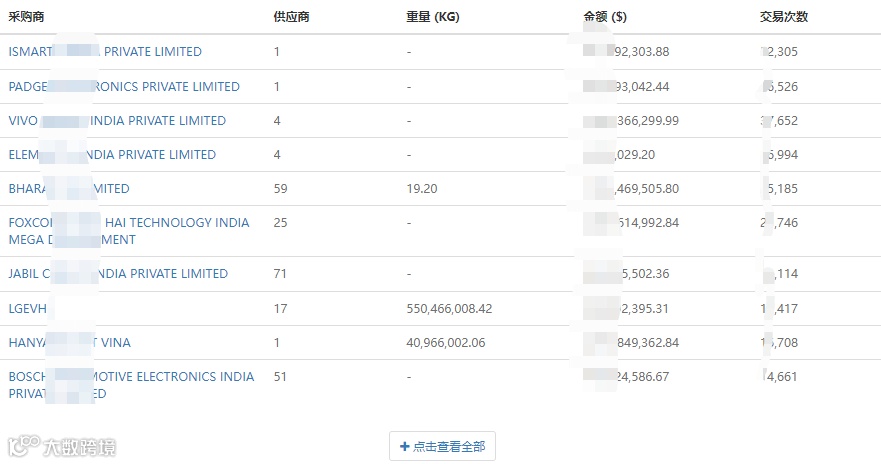Image resolution: width=881 pixels, height=464 pixels.
Task: Open the PADGE...RONICS PRIVATE LIMITED buyer link
Action: [124, 87]
